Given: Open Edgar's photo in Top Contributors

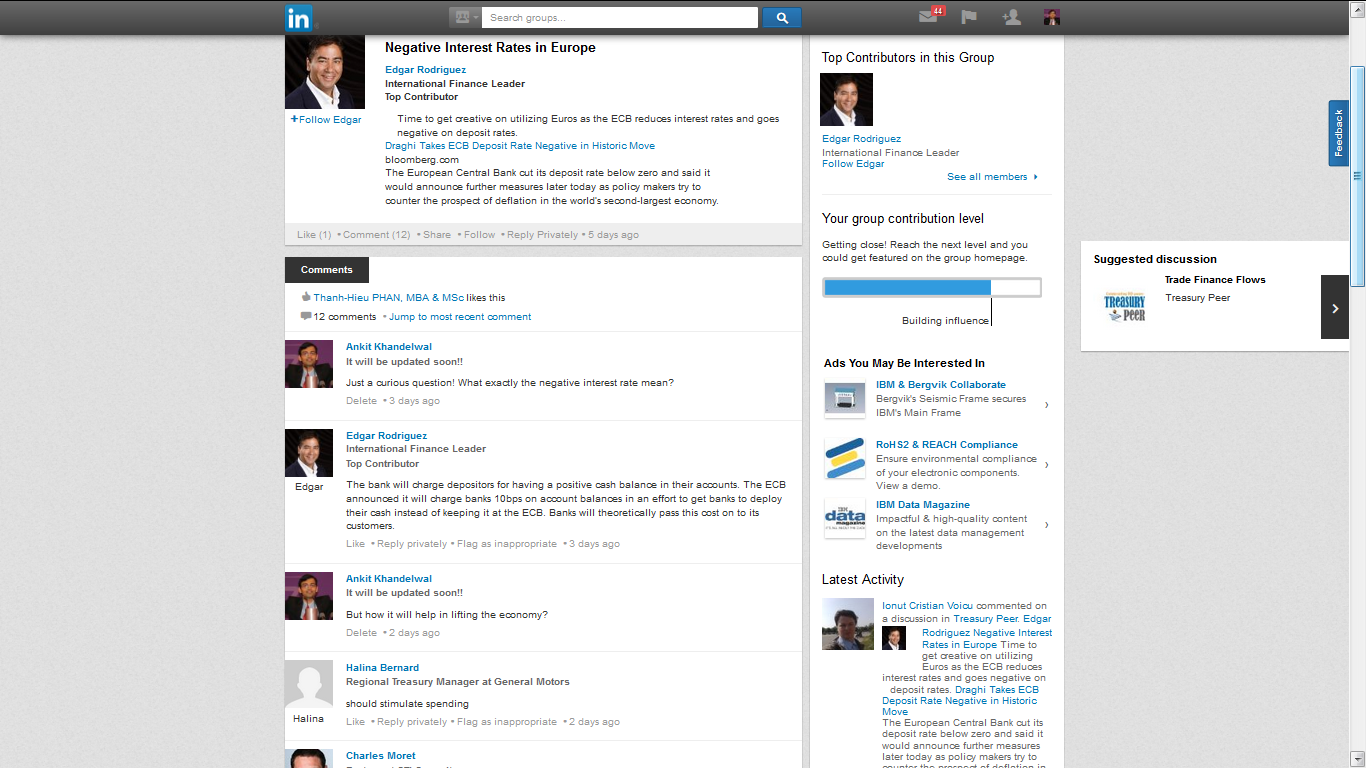Looking at the screenshot, I should click(846, 100).
